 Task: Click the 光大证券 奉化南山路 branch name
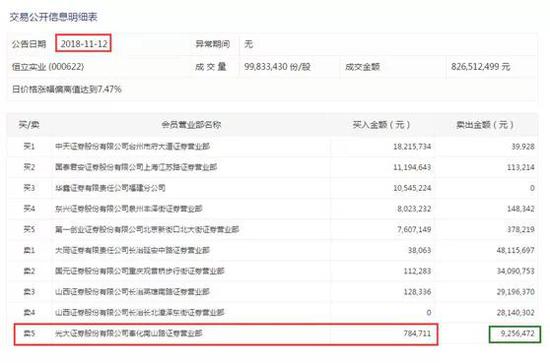(x=129, y=333)
